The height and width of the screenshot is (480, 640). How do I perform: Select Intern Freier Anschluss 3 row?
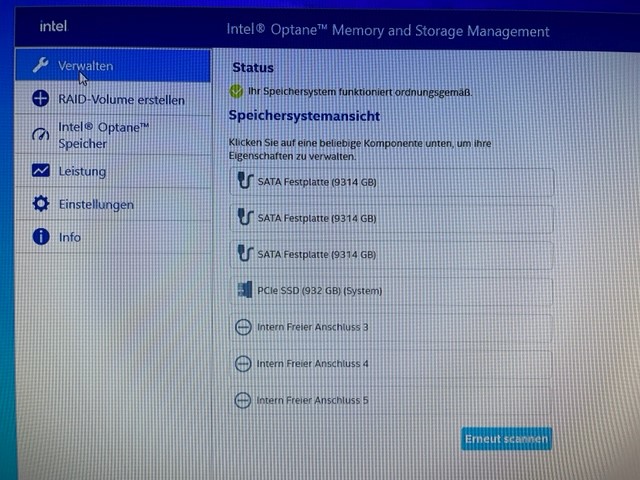click(x=391, y=327)
